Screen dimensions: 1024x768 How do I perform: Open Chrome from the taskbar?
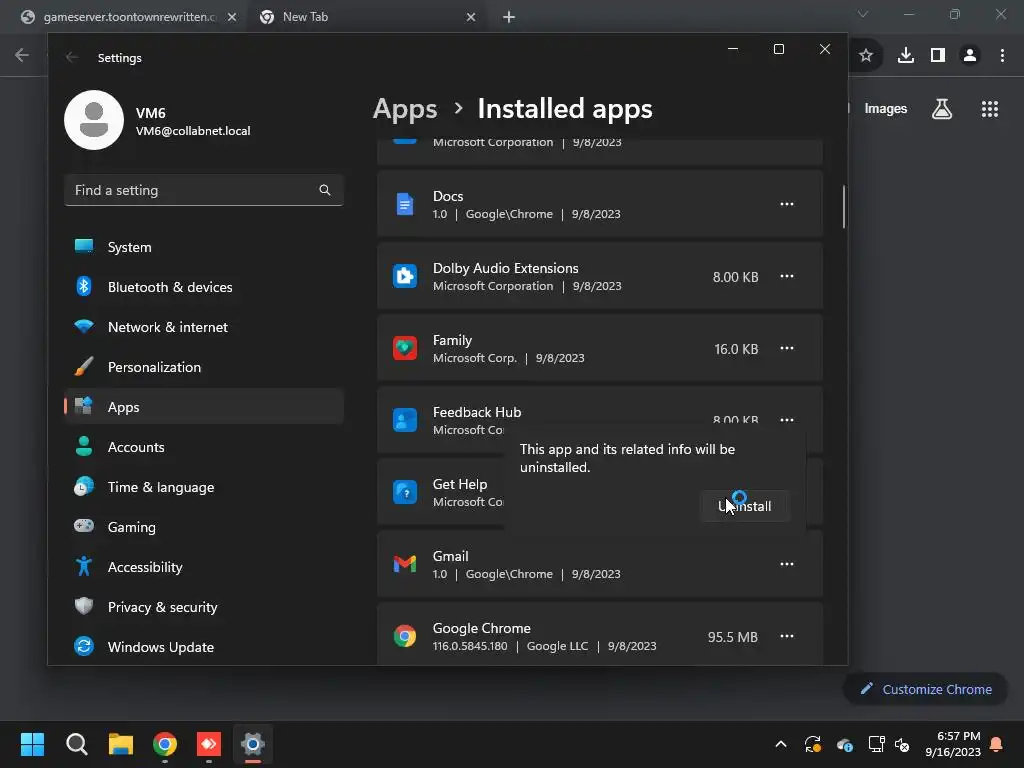(165, 744)
